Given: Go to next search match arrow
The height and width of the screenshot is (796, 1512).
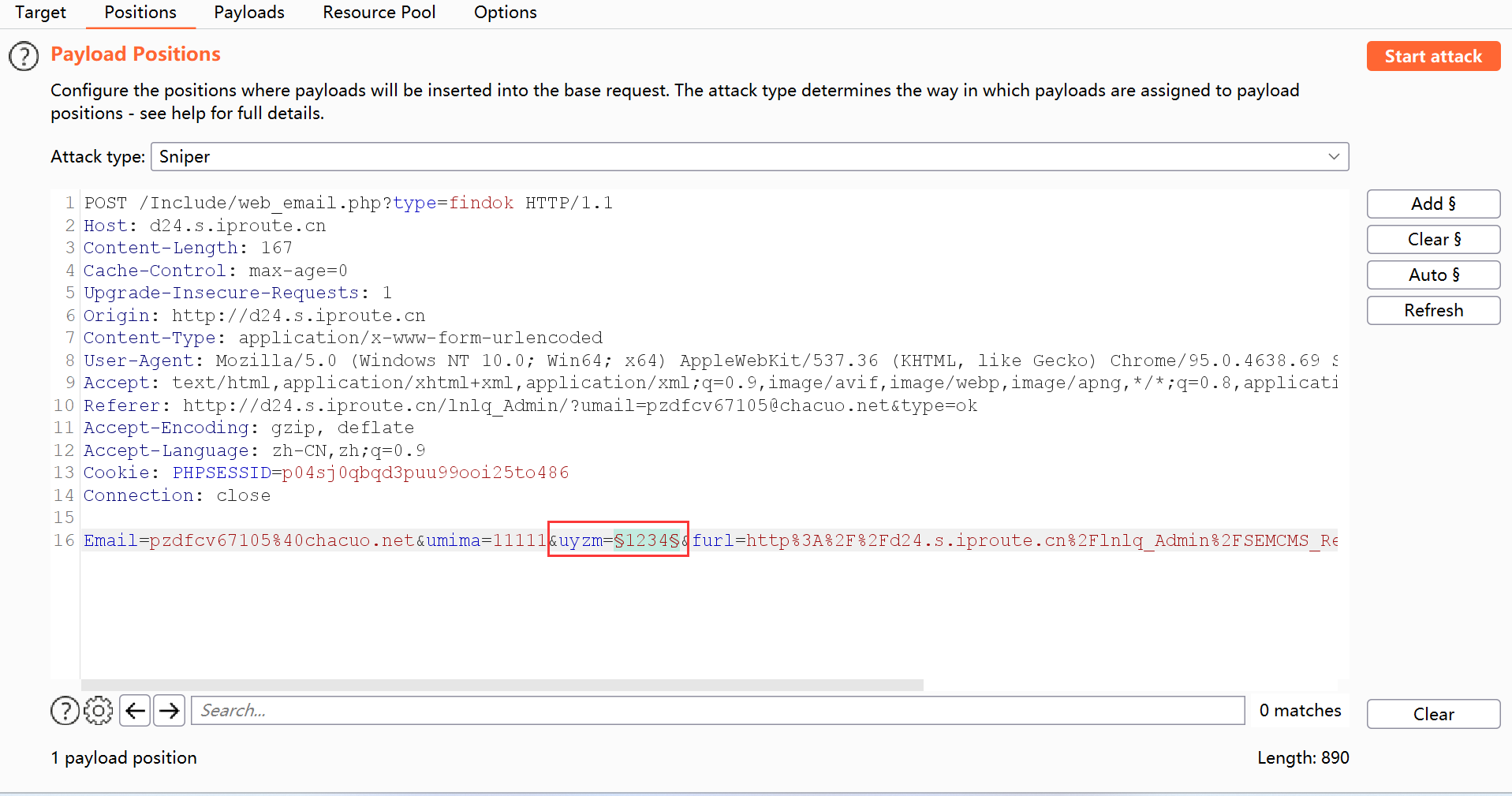Looking at the screenshot, I should [x=169, y=711].
